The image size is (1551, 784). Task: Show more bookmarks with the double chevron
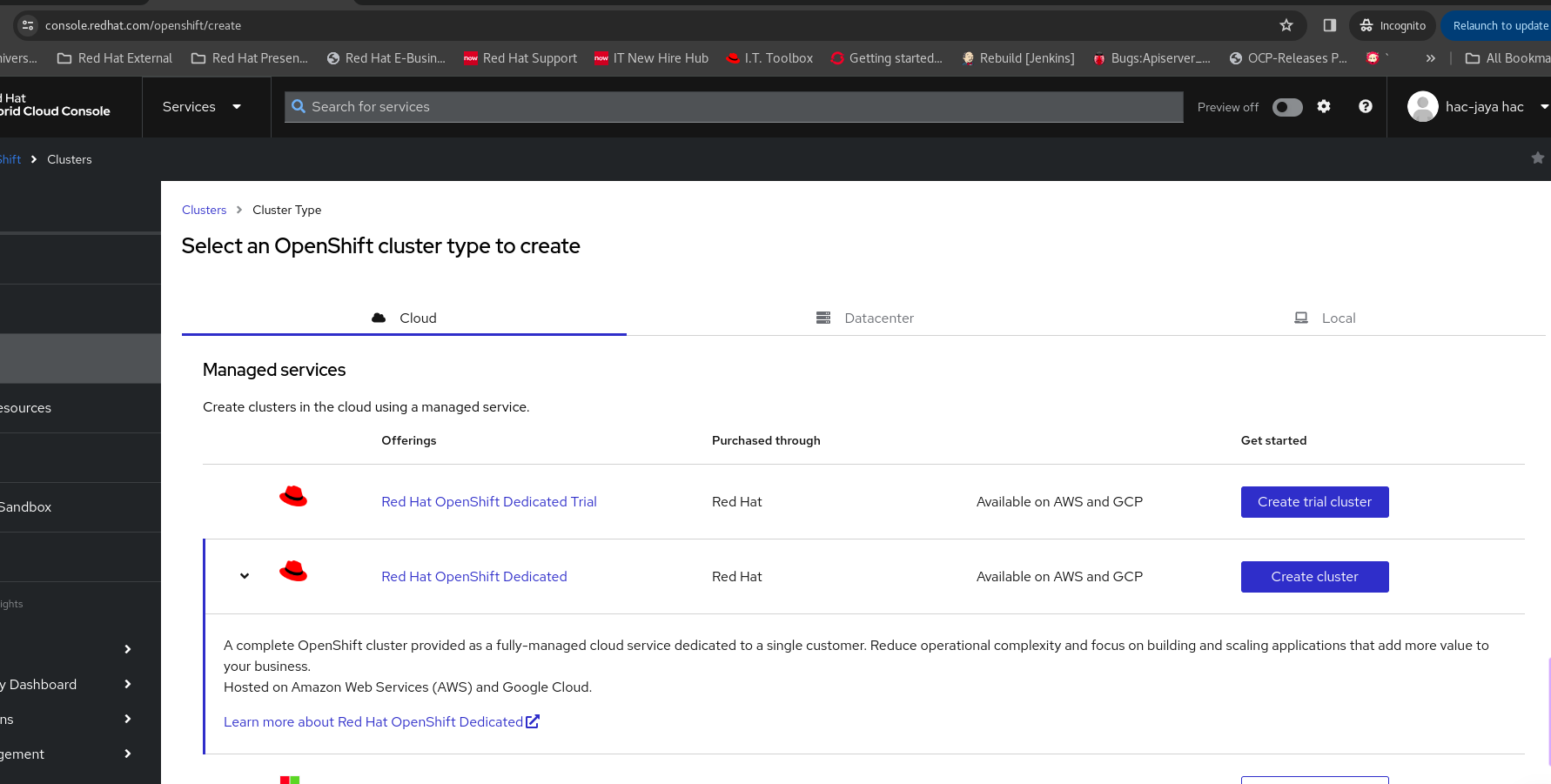(1430, 58)
